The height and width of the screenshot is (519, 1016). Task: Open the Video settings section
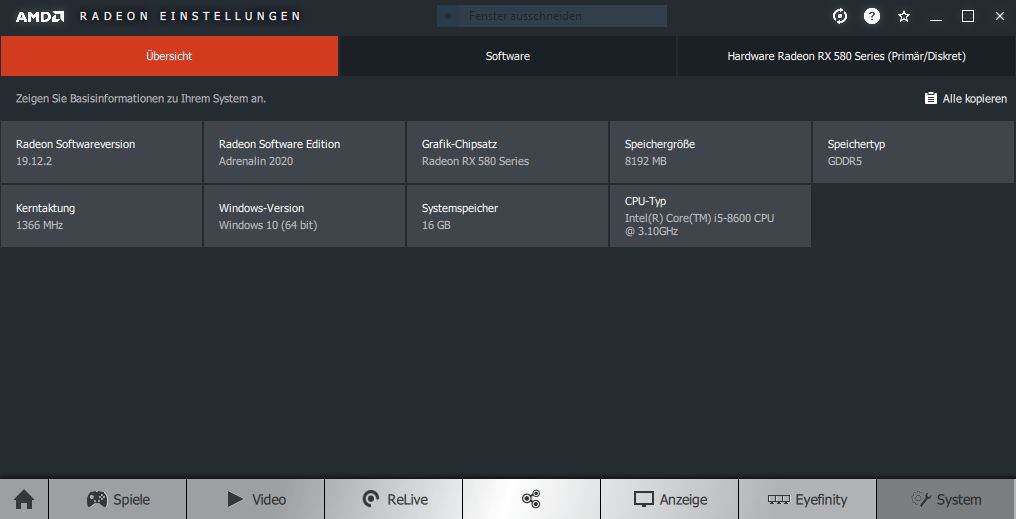(256, 499)
